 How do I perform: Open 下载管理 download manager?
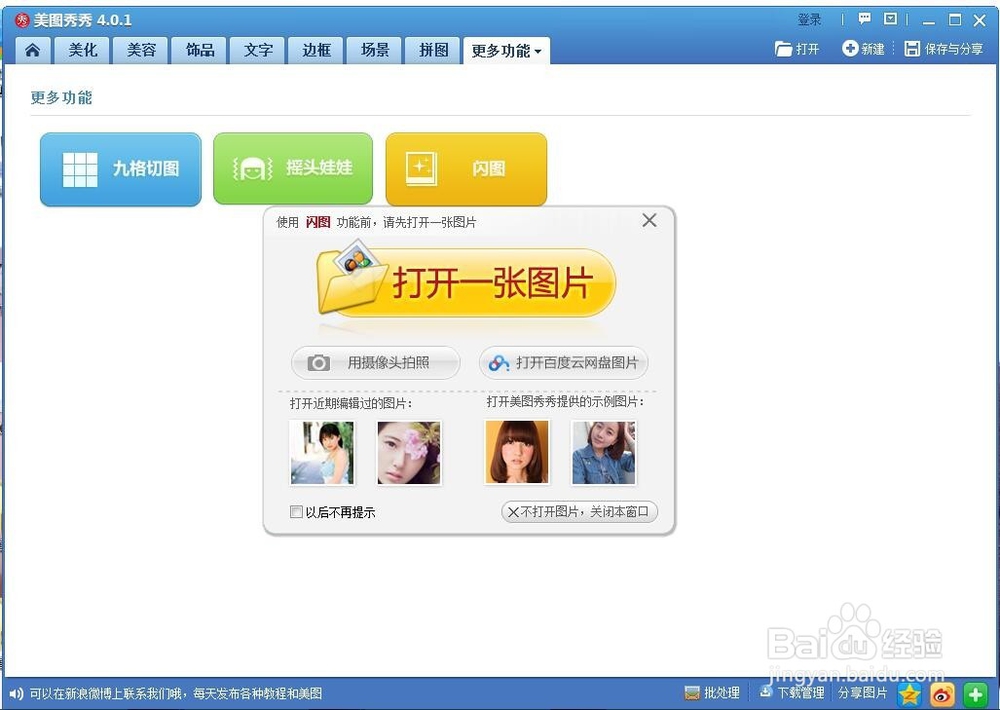[791, 692]
